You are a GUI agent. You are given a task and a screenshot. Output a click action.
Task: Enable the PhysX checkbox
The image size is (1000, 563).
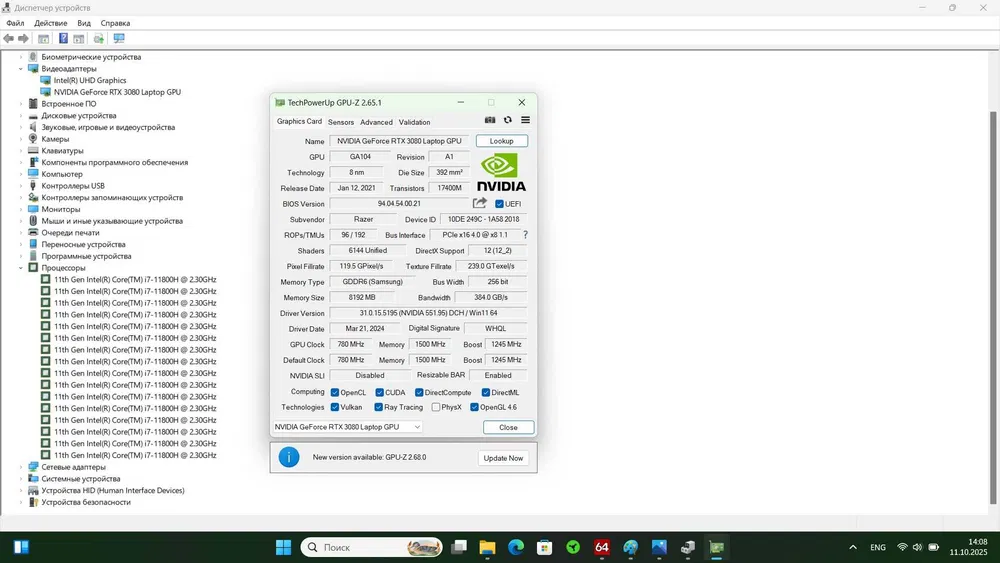coord(436,407)
